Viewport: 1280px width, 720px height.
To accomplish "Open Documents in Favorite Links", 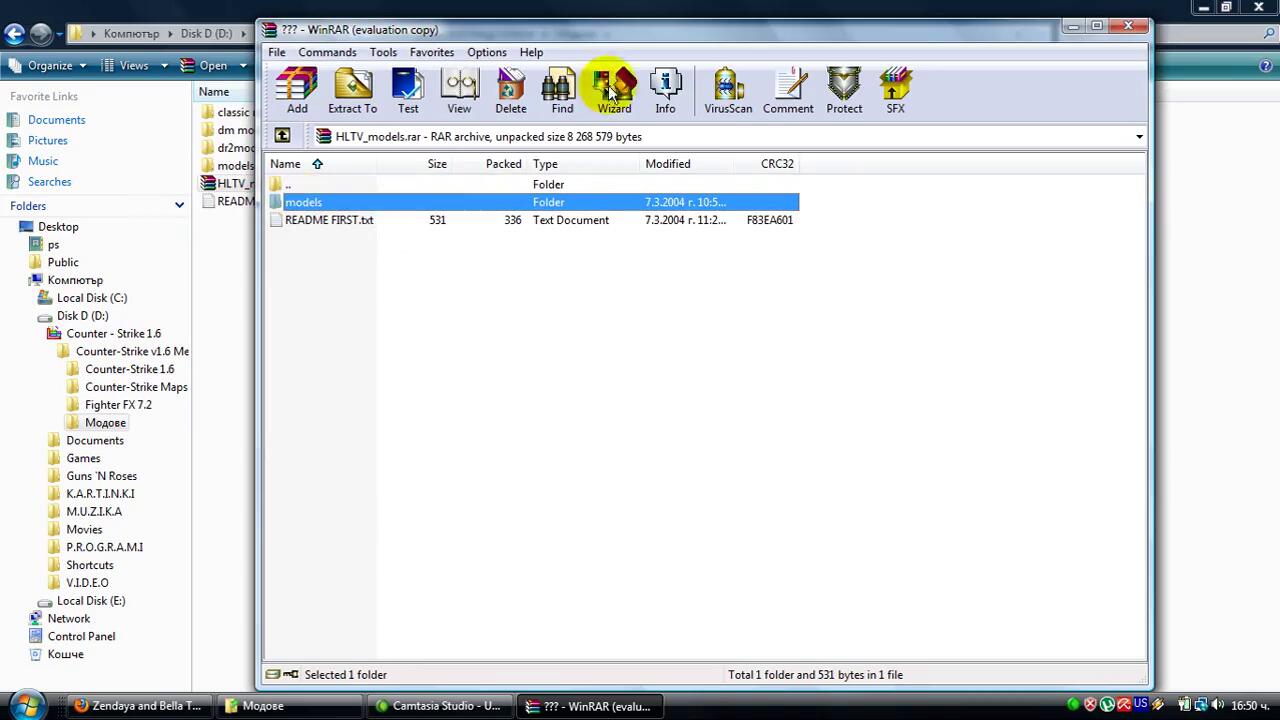I will tap(56, 120).
